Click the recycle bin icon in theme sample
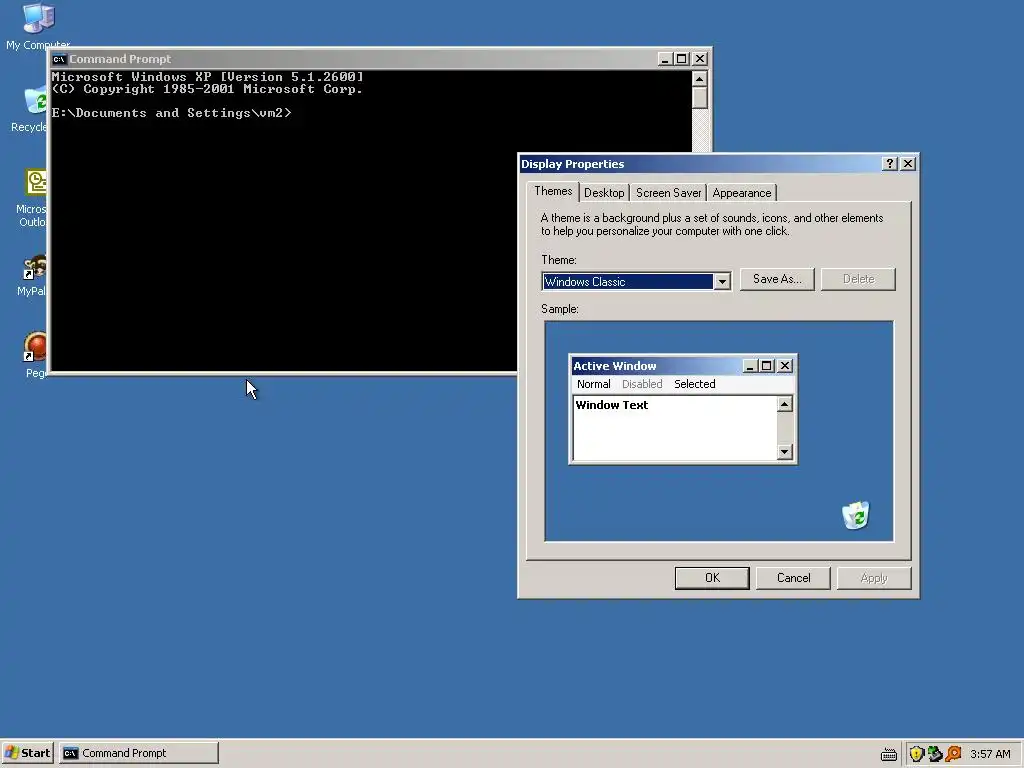The image size is (1024, 768). 856,515
